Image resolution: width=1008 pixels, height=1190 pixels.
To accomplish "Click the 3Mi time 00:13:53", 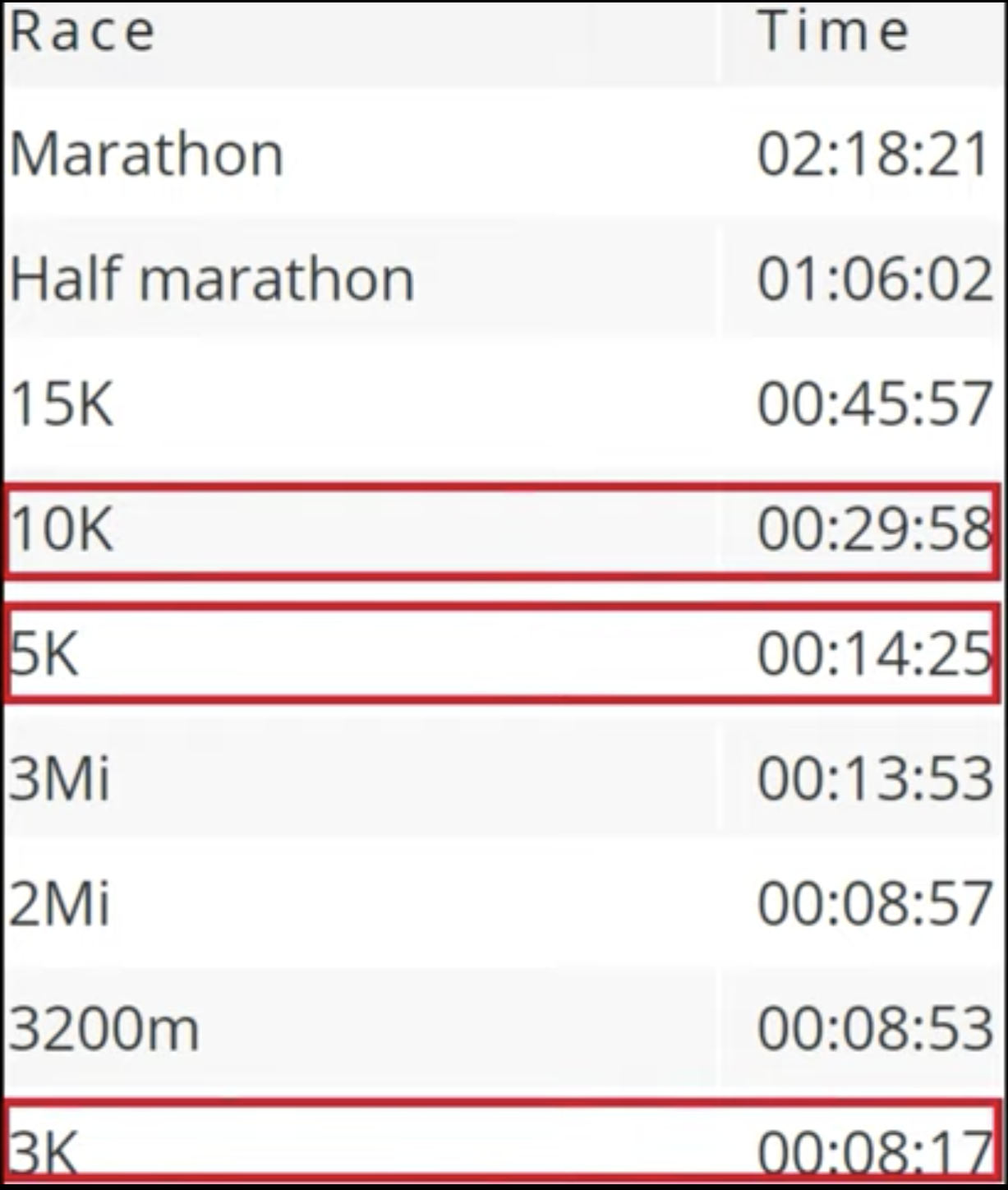I will [x=874, y=779].
